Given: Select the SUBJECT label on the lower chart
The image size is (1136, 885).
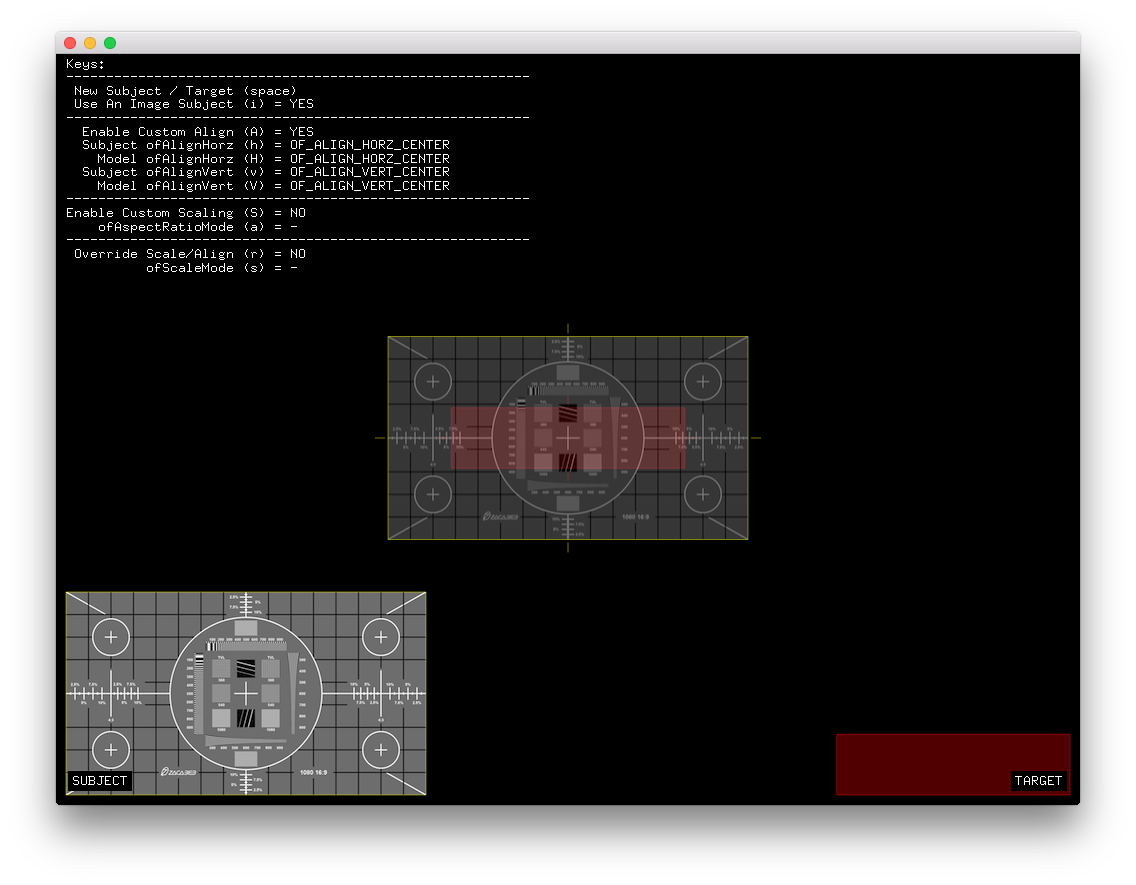Looking at the screenshot, I should (x=99, y=781).
